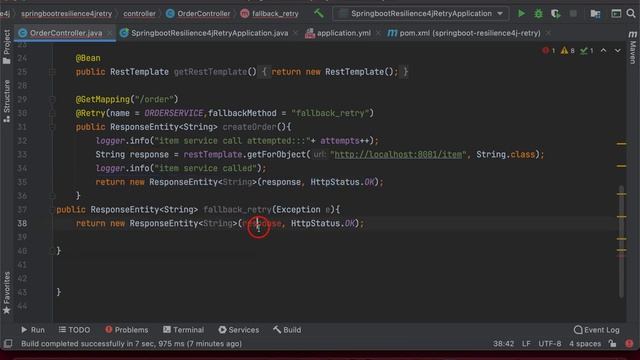Switch to SpringbootResilience4jRetryApplication.java tab
This screenshot has width=640, height=360.
click(209, 33)
